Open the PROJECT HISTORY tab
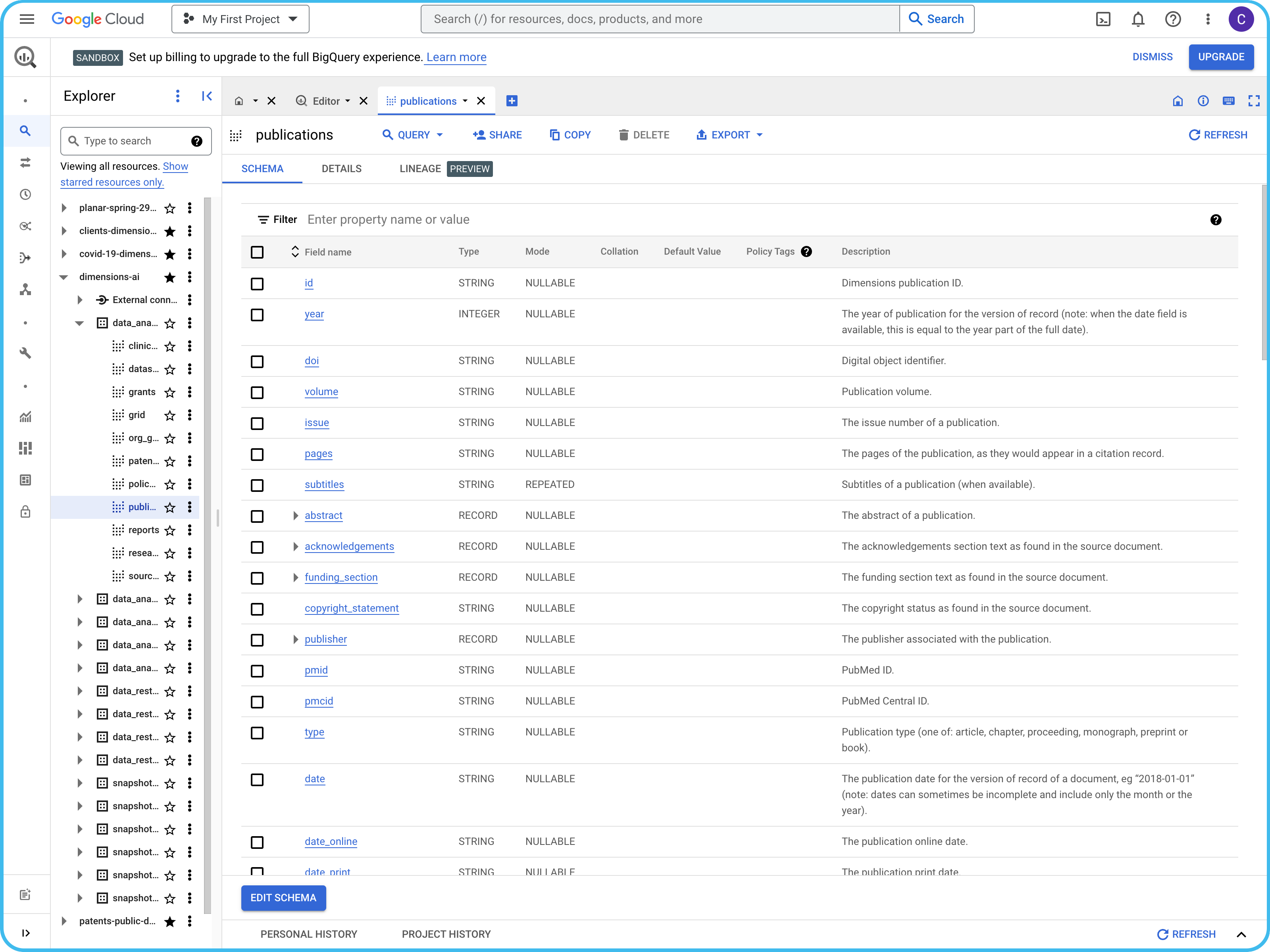1270x952 pixels. point(446,934)
